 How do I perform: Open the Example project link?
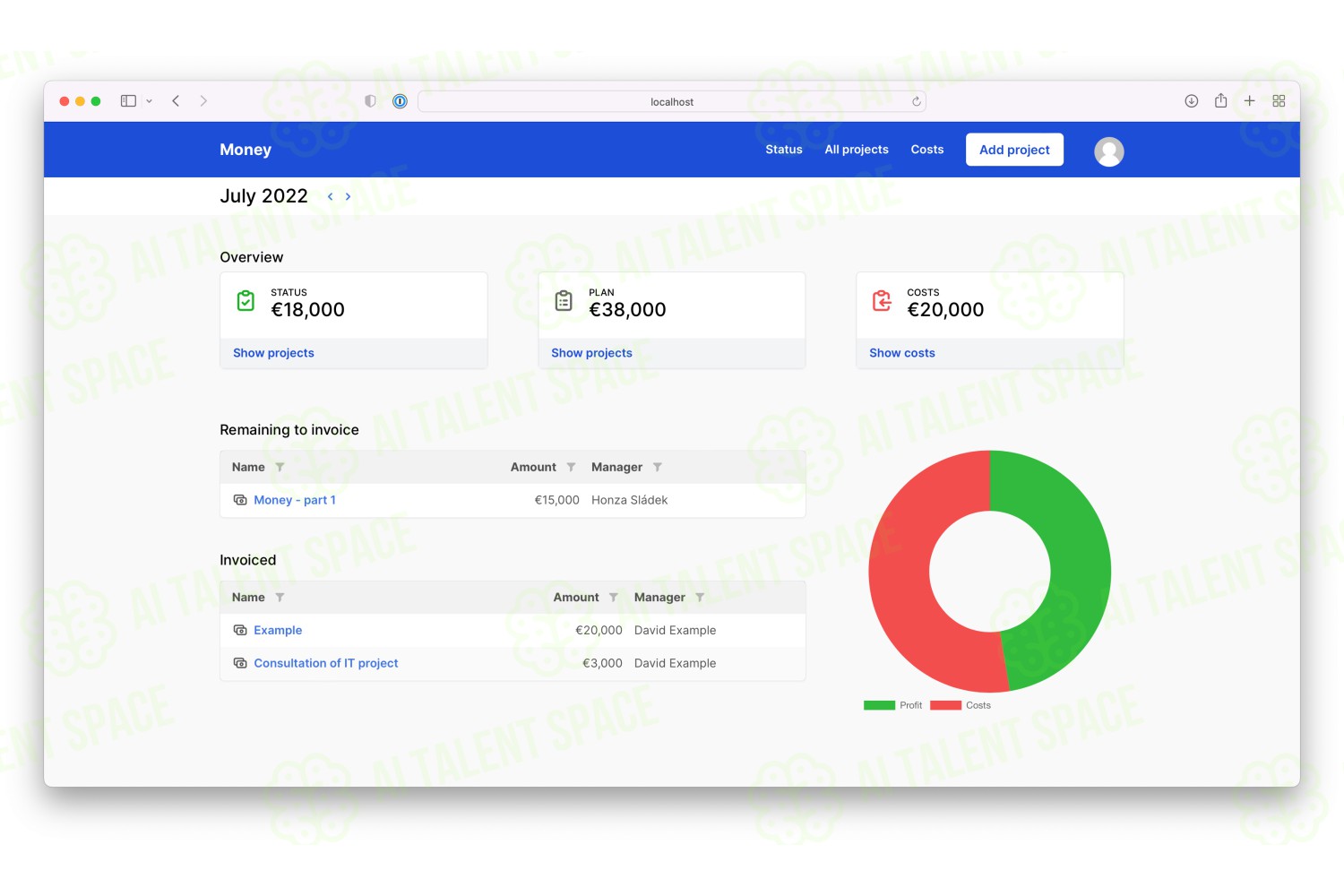278,631
